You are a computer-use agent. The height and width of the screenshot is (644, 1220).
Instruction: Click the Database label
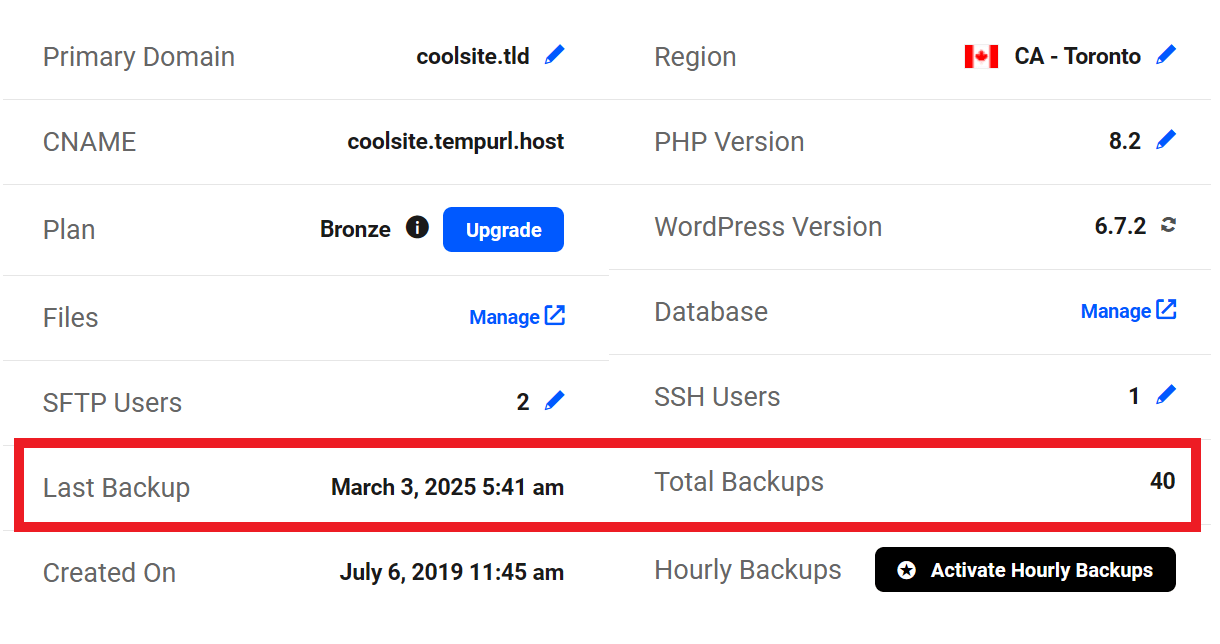pyautogui.click(x=711, y=312)
